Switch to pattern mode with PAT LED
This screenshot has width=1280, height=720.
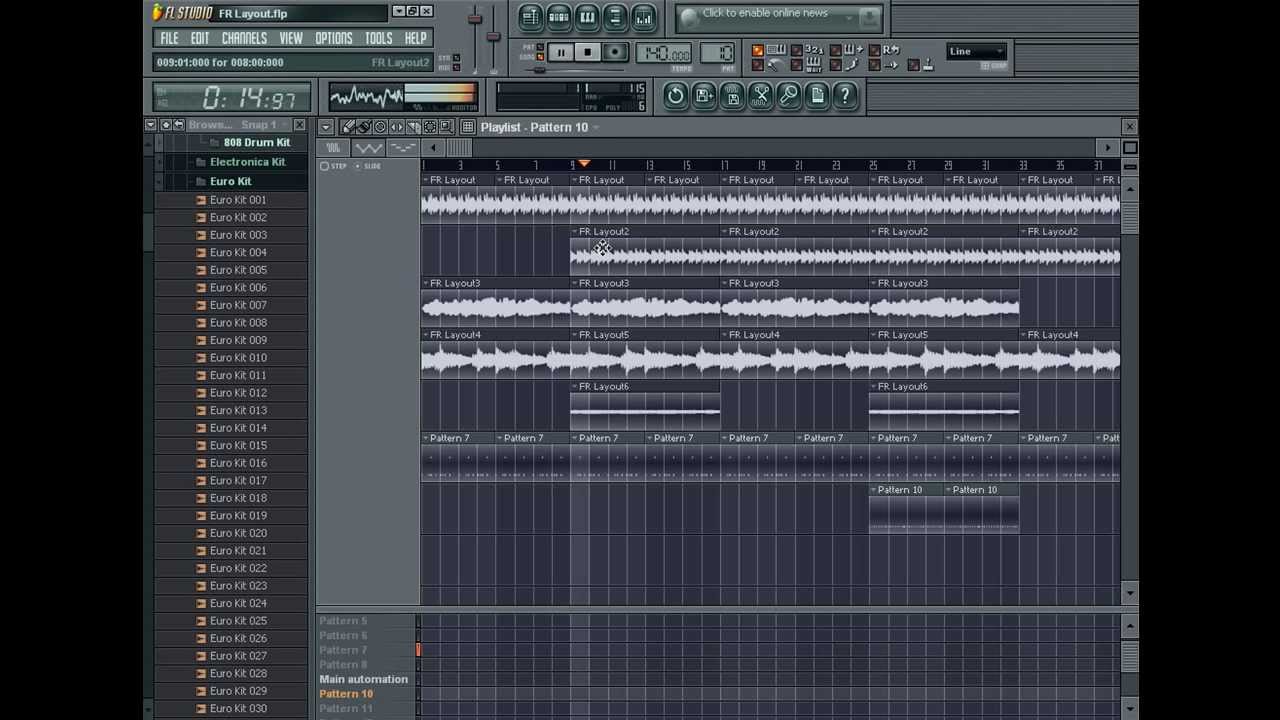540,47
